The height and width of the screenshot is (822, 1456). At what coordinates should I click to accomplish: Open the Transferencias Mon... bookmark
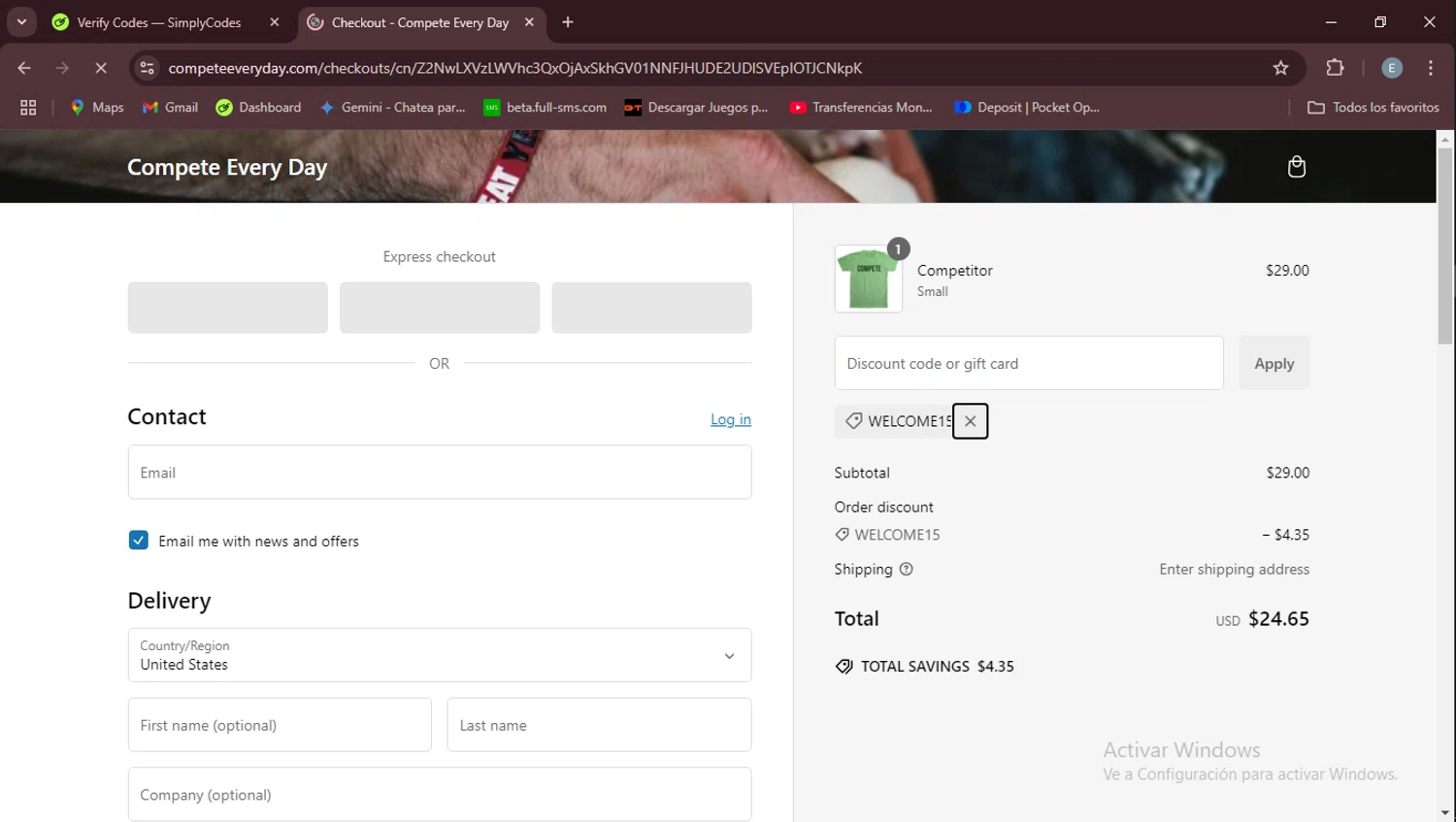click(860, 108)
